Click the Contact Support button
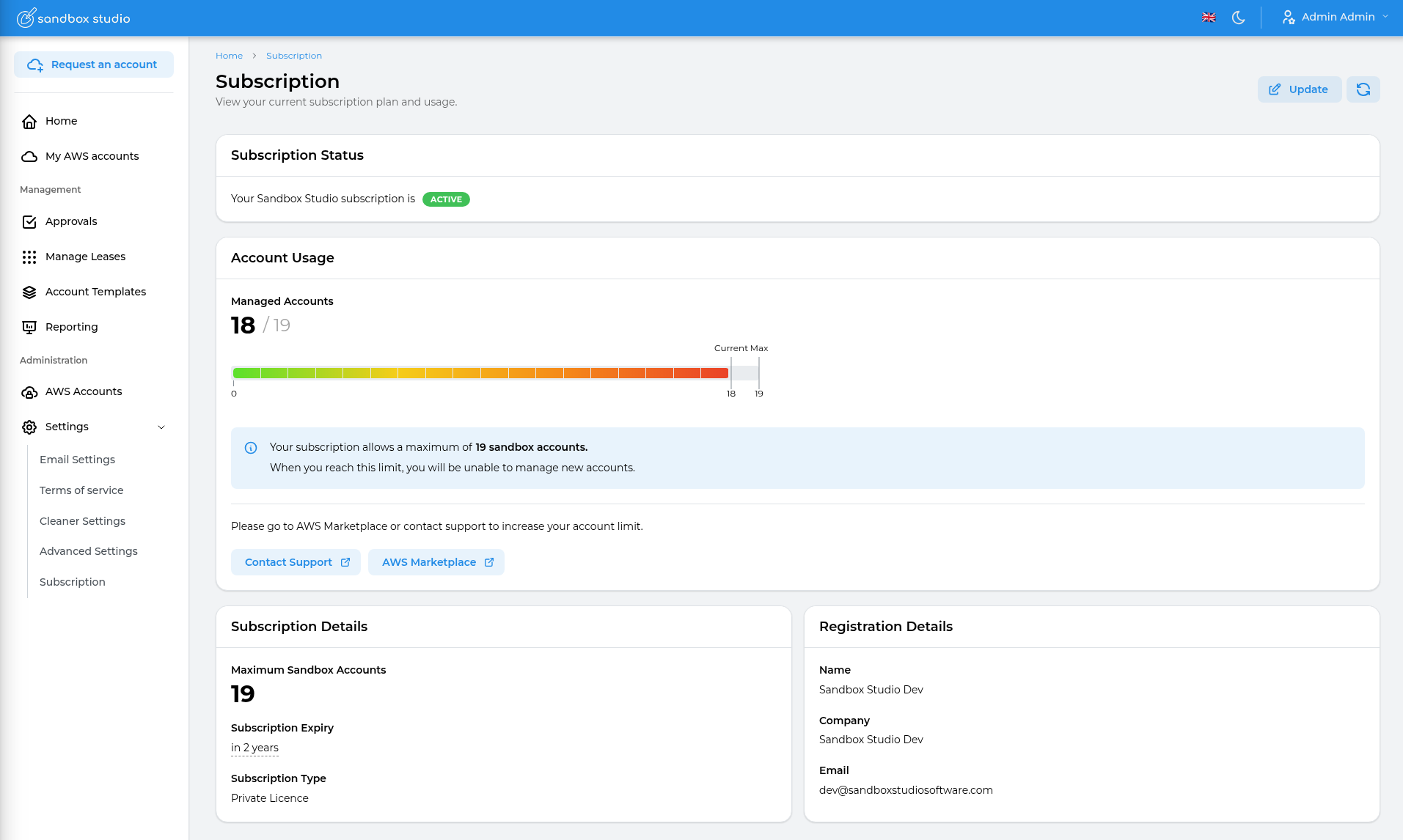The height and width of the screenshot is (840, 1403). pos(296,562)
